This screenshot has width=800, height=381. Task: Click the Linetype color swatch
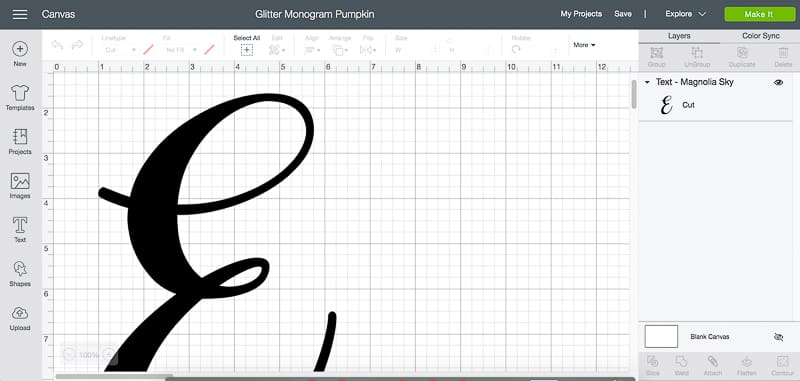pos(148,50)
